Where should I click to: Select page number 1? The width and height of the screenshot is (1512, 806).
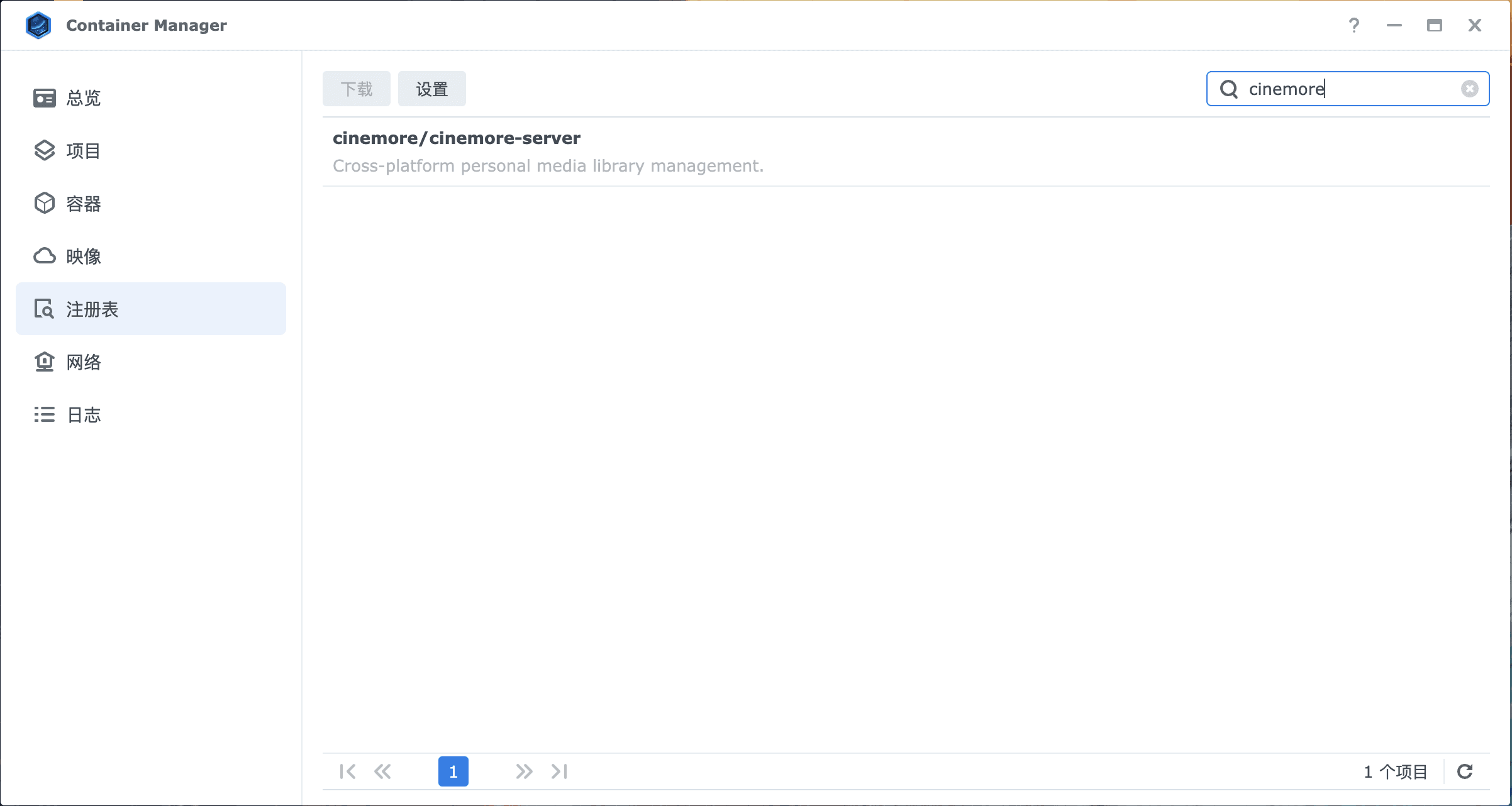point(453,771)
